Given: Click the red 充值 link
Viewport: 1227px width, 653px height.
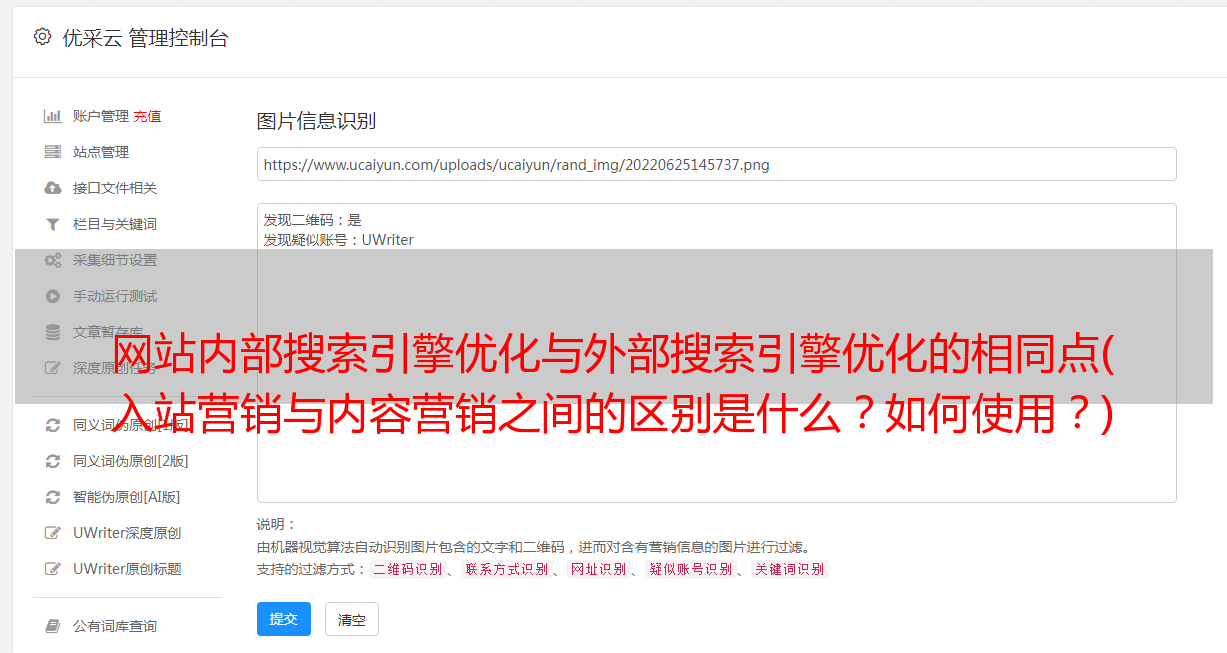Looking at the screenshot, I should click(x=147, y=116).
